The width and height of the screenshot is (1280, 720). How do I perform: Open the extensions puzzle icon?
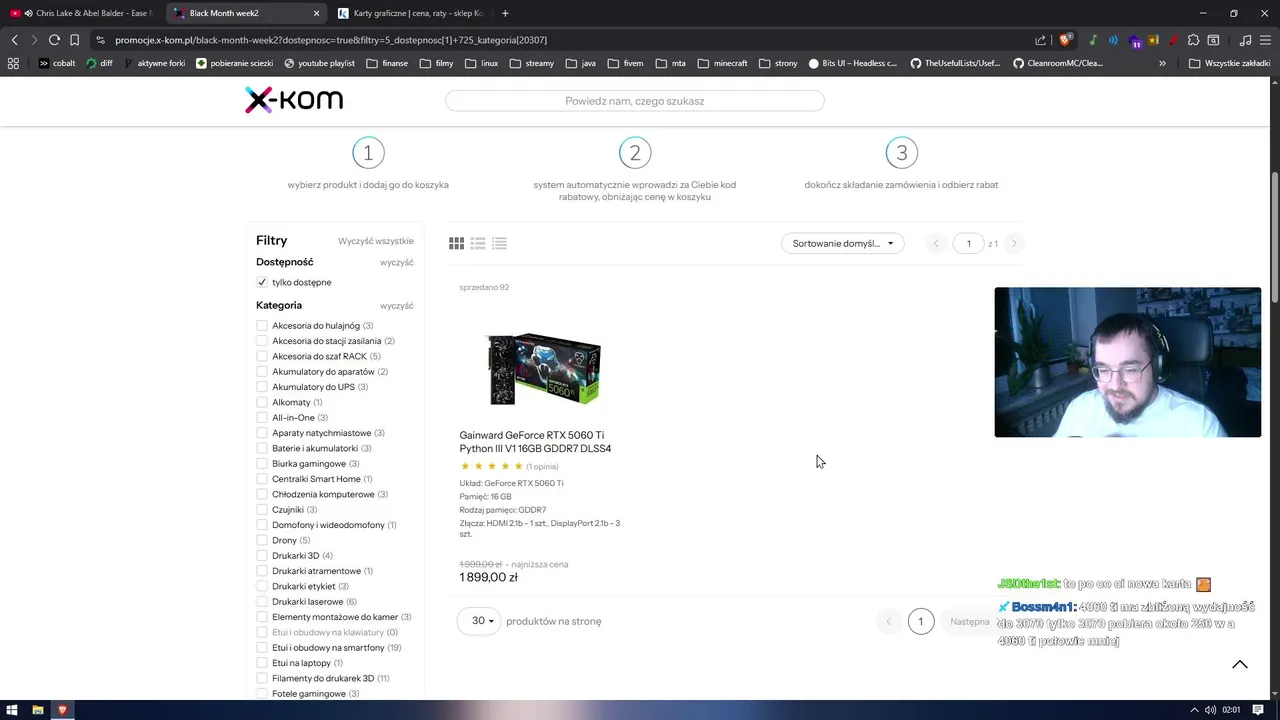[1193, 40]
